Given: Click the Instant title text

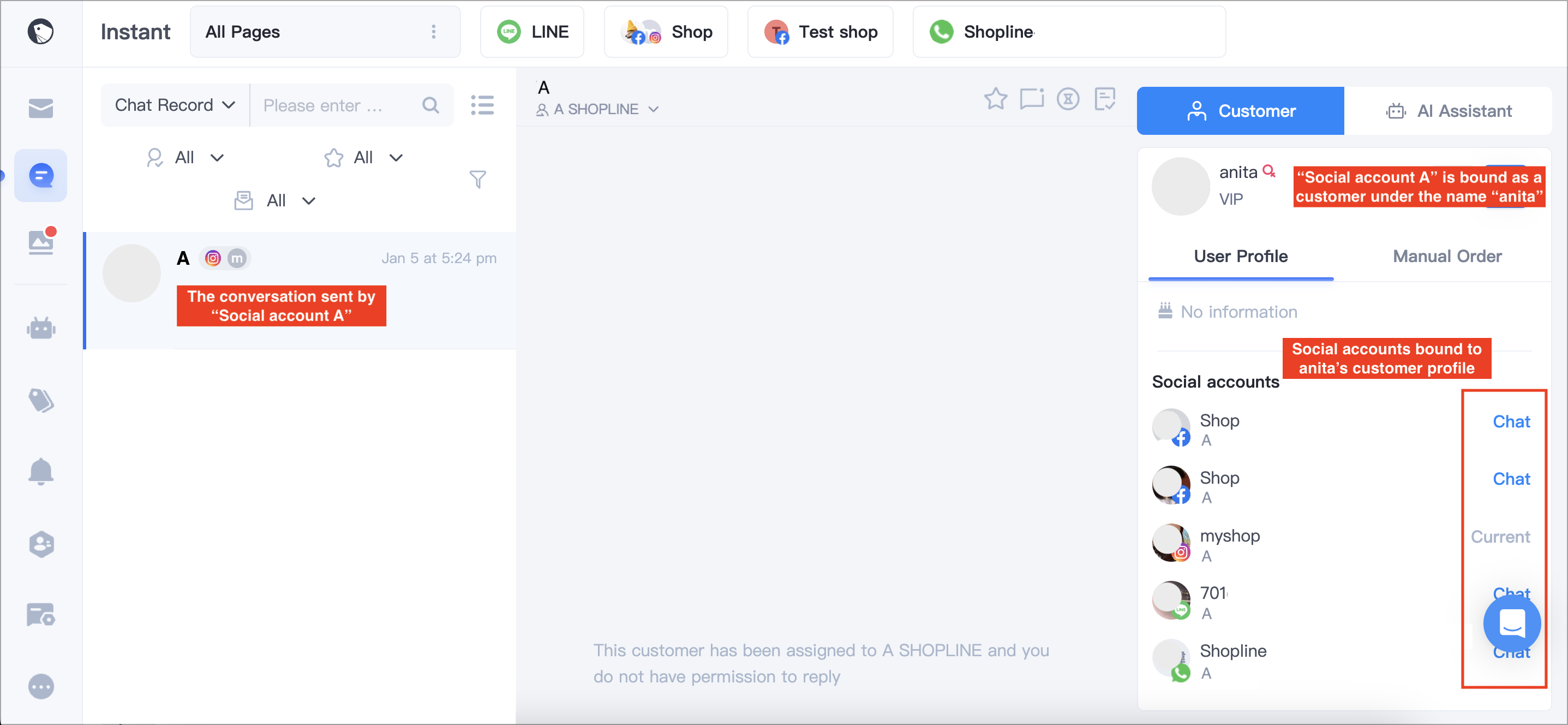Looking at the screenshot, I should click(135, 32).
